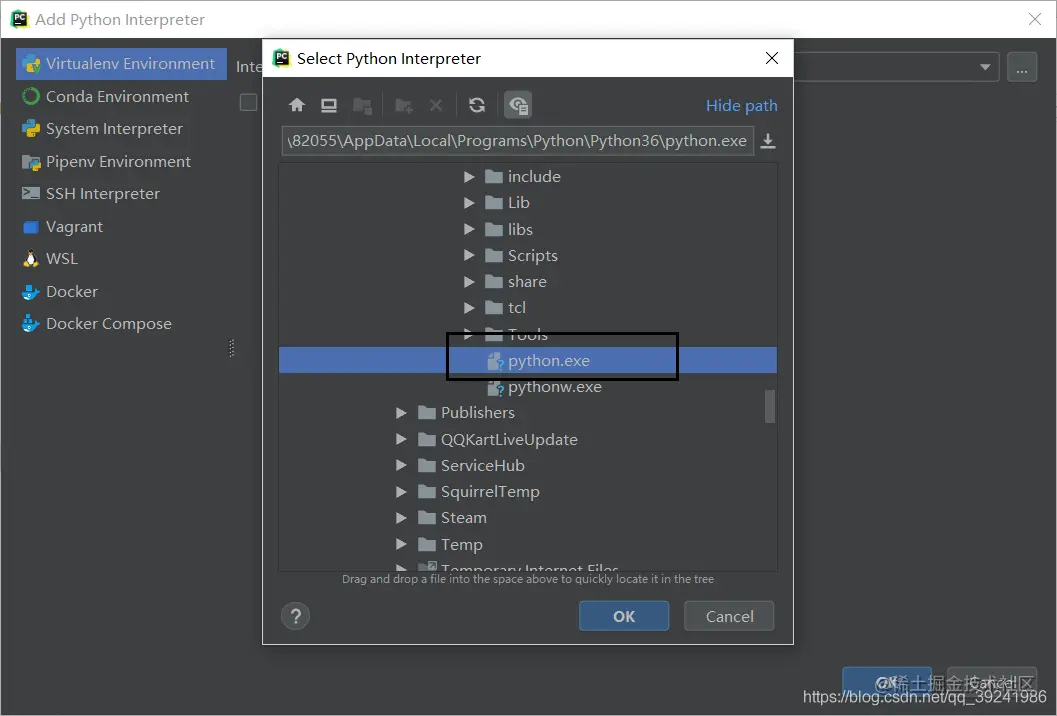Click the Steam folder icon
Viewport: 1057px width, 716px height.
(x=427, y=518)
